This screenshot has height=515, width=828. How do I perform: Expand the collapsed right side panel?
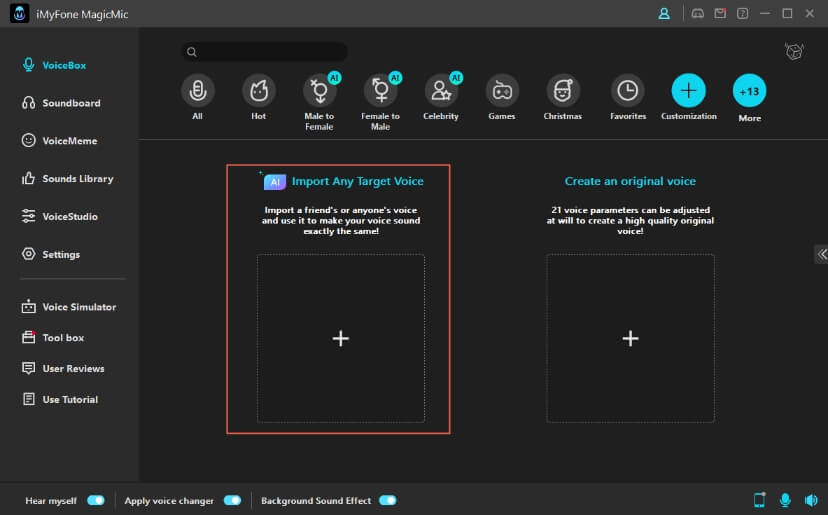tap(821, 254)
